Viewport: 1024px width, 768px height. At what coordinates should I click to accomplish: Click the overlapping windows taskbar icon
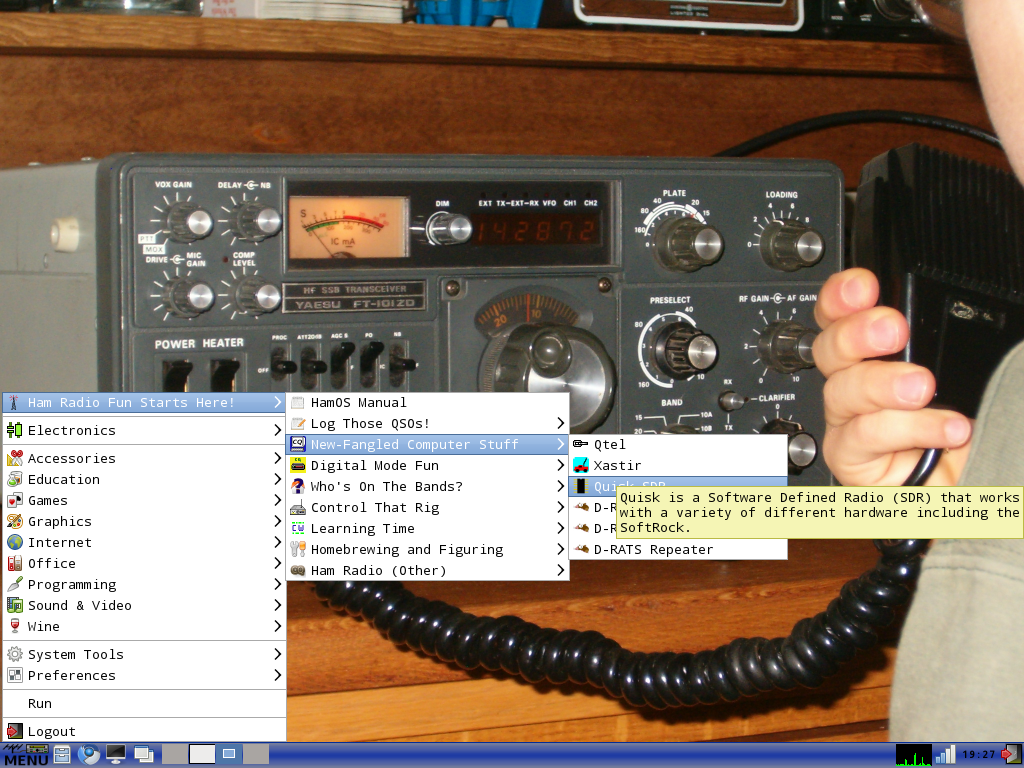[x=144, y=755]
